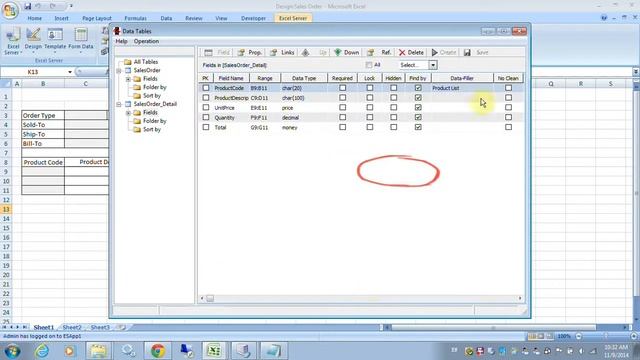Collapse the SalesOrder_Detail tree node
Screen dimensions: 640x360
(119, 104)
